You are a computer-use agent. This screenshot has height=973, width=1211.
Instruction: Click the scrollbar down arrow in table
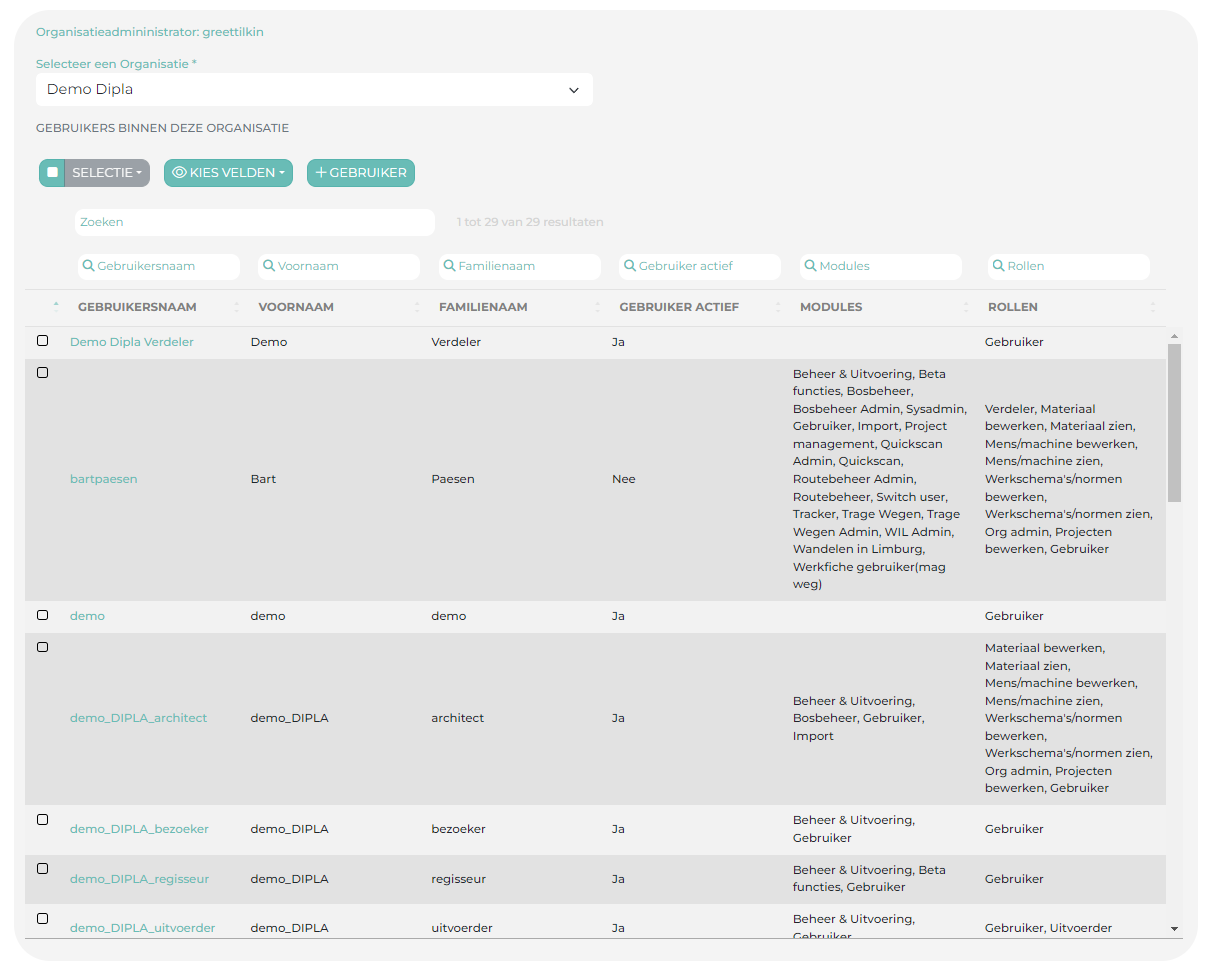pos(1174,929)
